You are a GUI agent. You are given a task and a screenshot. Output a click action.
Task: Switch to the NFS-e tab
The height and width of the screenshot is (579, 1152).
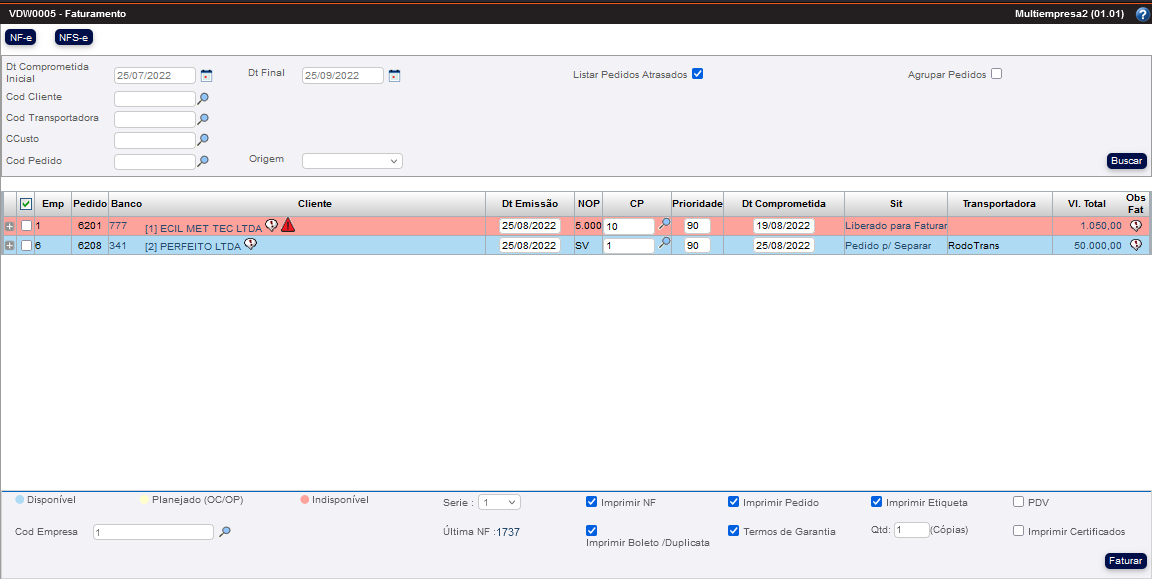pyautogui.click(x=73, y=37)
